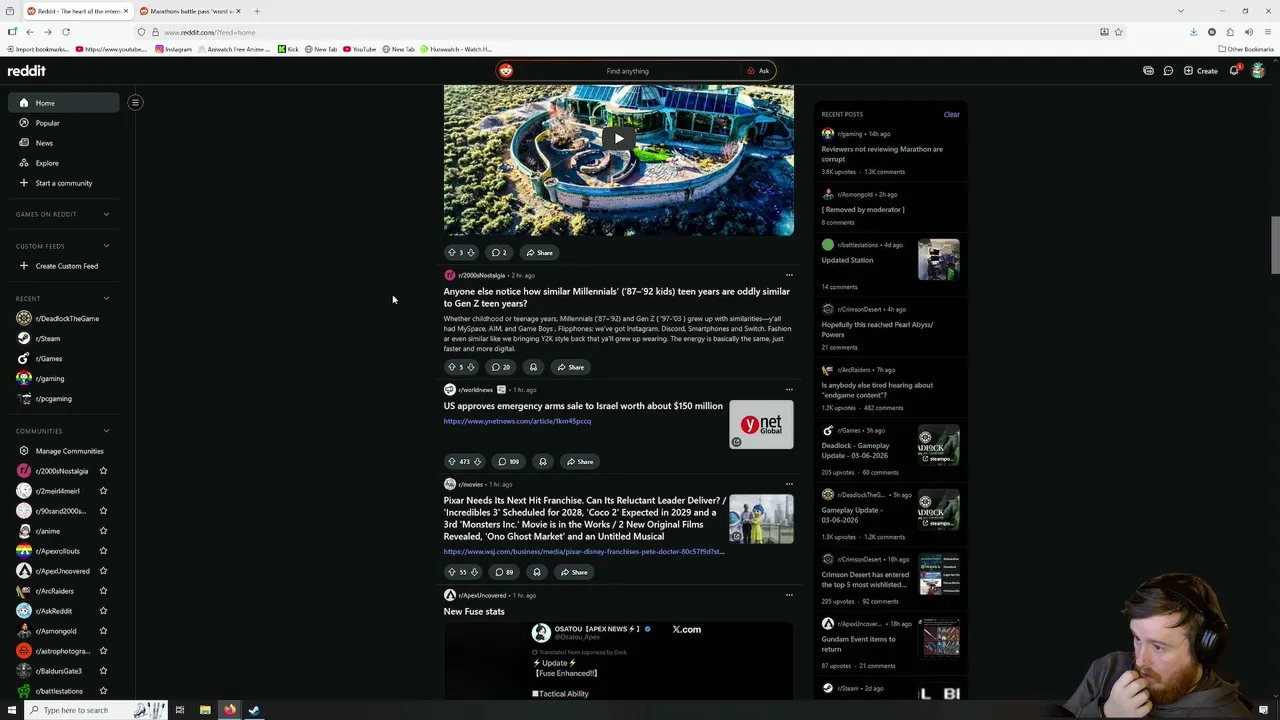The height and width of the screenshot is (720, 1280).
Task: Click the Ask button in search bar
Action: click(x=758, y=71)
